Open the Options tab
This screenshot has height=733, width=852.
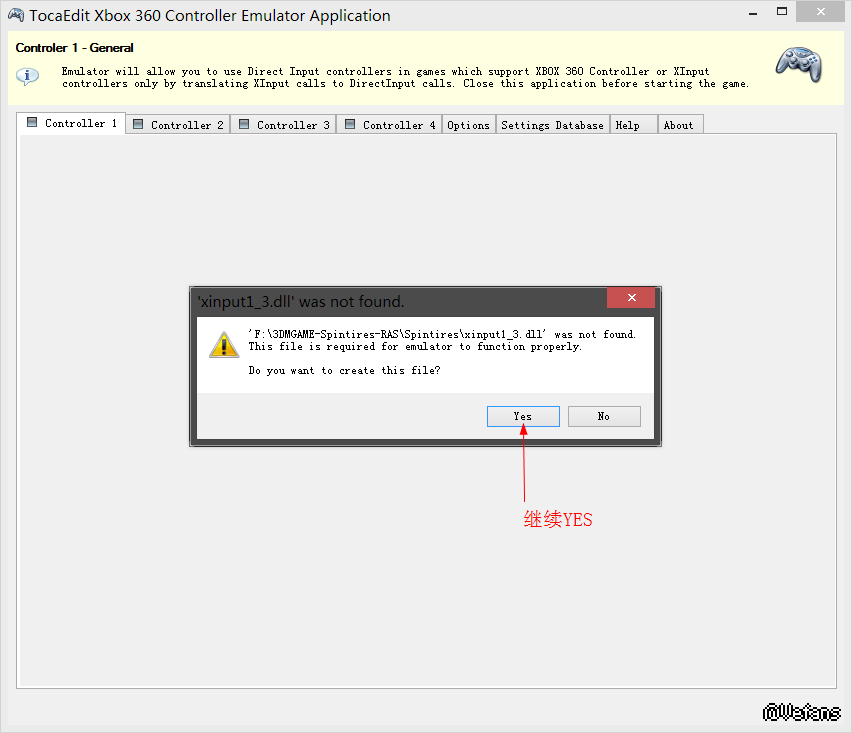click(x=468, y=125)
